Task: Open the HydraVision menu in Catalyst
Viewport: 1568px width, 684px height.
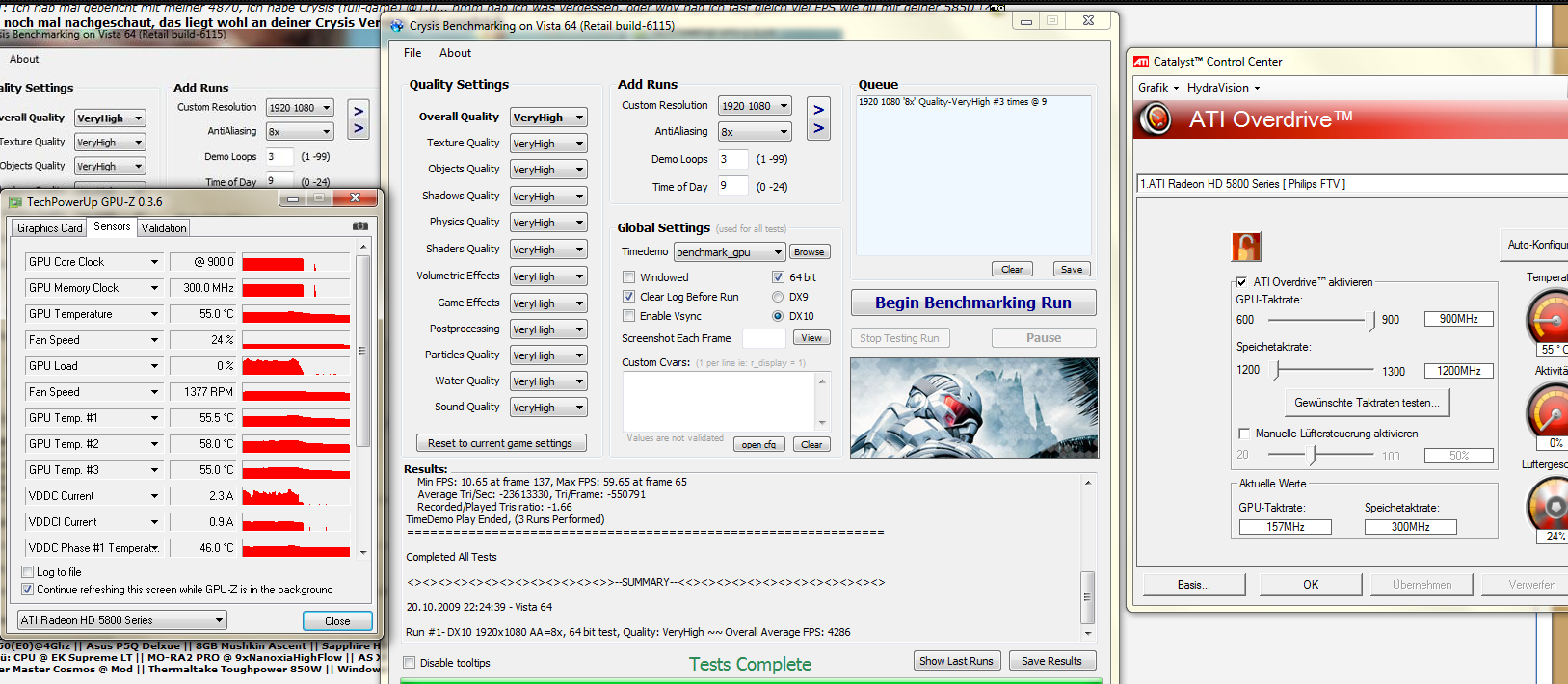Action: (1223, 88)
